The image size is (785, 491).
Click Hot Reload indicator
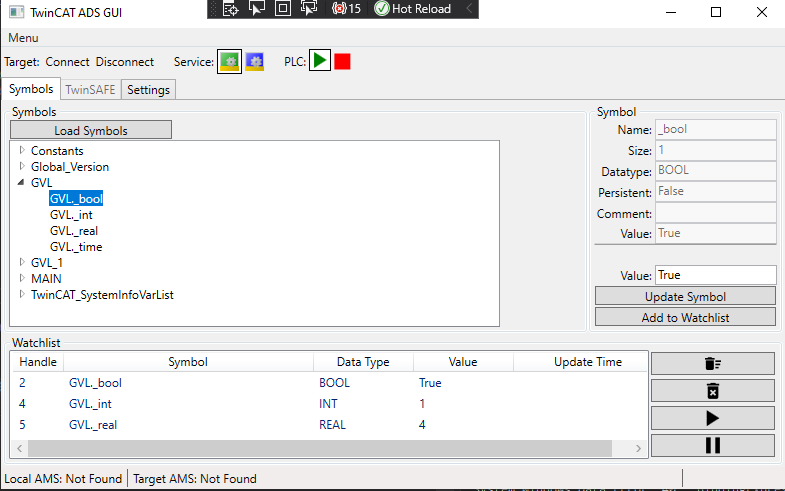pyautogui.click(x=413, y=9)
